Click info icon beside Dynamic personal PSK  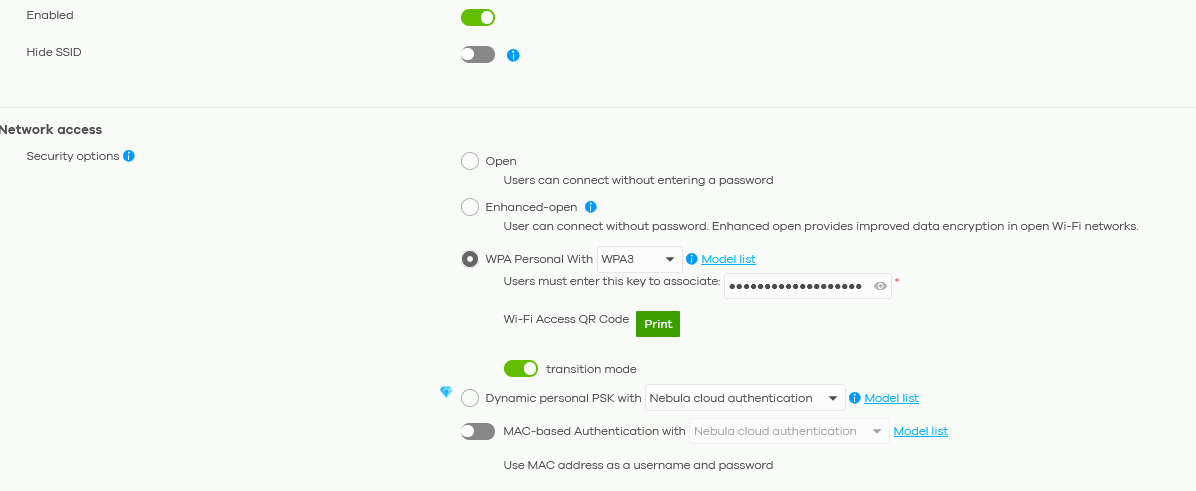pos(855,398)
